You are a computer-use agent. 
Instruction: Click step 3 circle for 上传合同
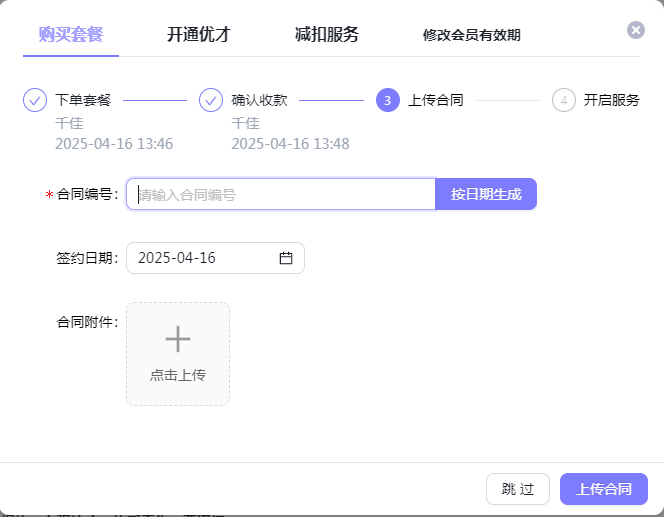387,100
